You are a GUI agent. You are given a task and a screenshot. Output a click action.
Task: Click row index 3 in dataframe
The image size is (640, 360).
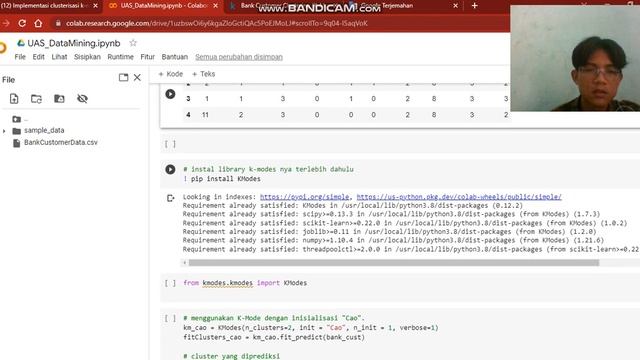tap(188, 99)
